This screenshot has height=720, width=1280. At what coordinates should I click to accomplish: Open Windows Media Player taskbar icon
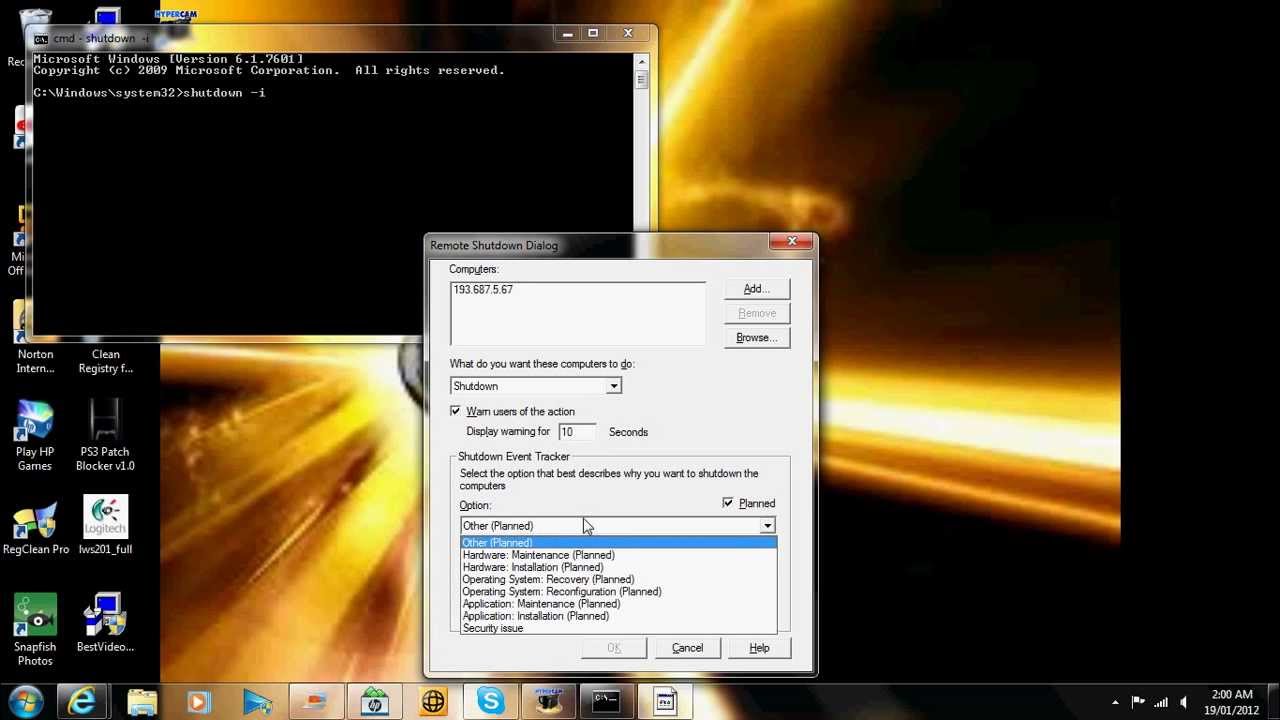click(199, 702)
